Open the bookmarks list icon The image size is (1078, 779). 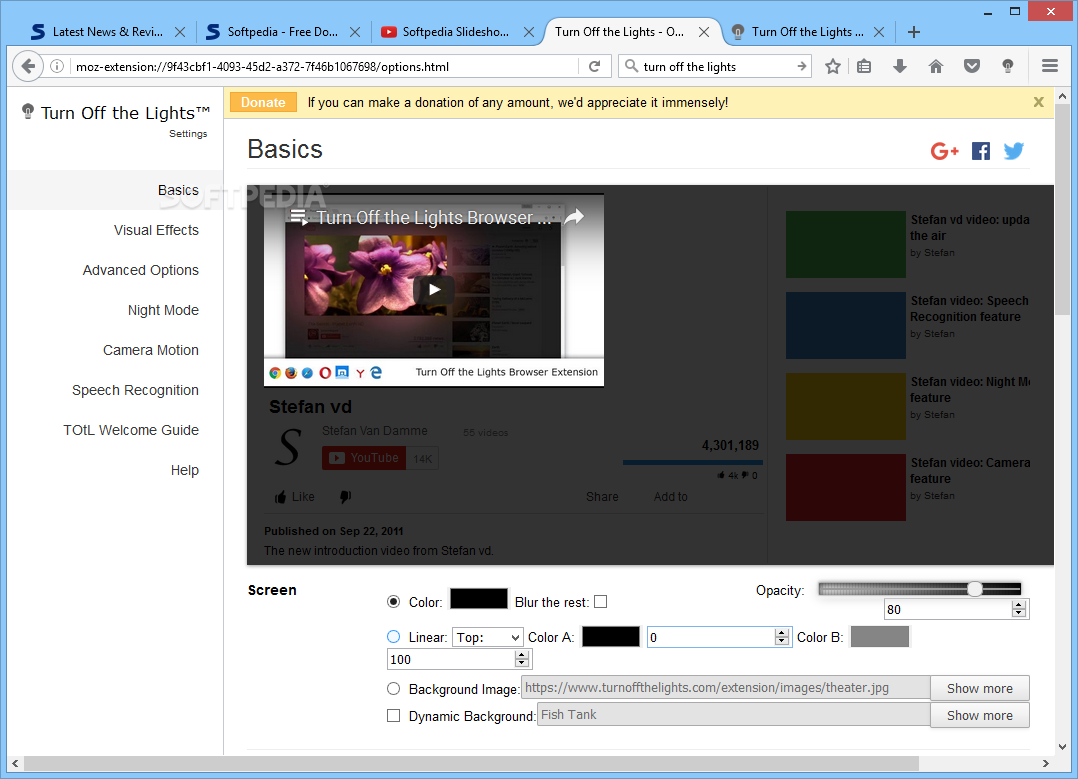click(864, 66)
